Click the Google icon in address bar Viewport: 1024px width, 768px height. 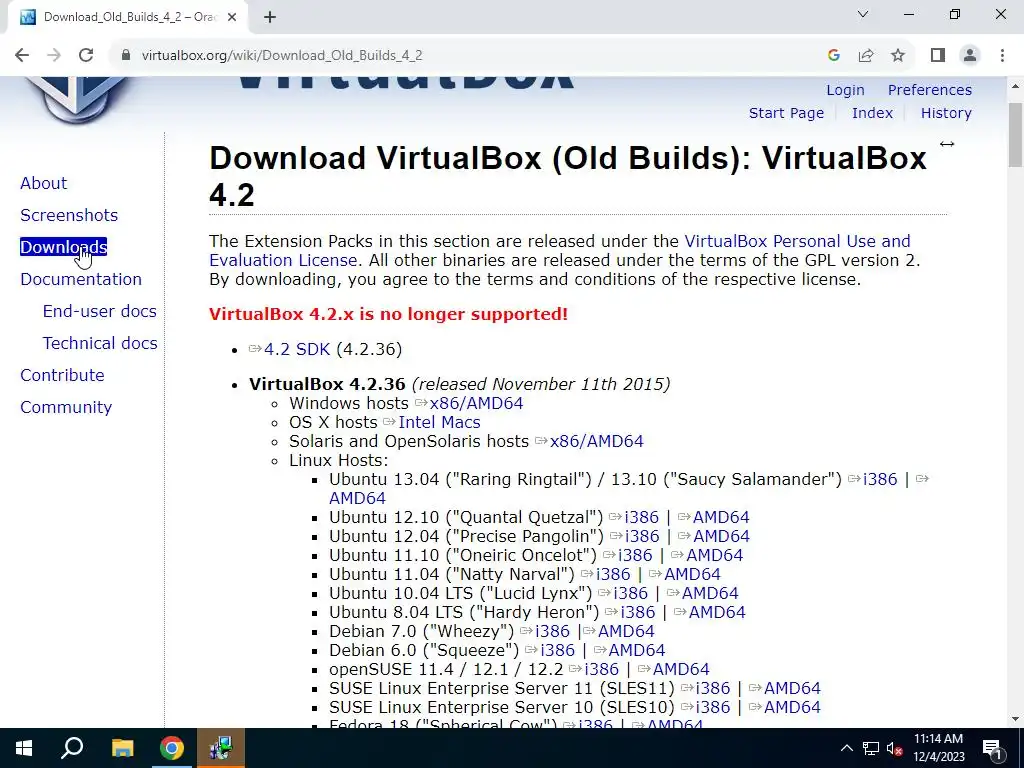(x=833, y=56)
